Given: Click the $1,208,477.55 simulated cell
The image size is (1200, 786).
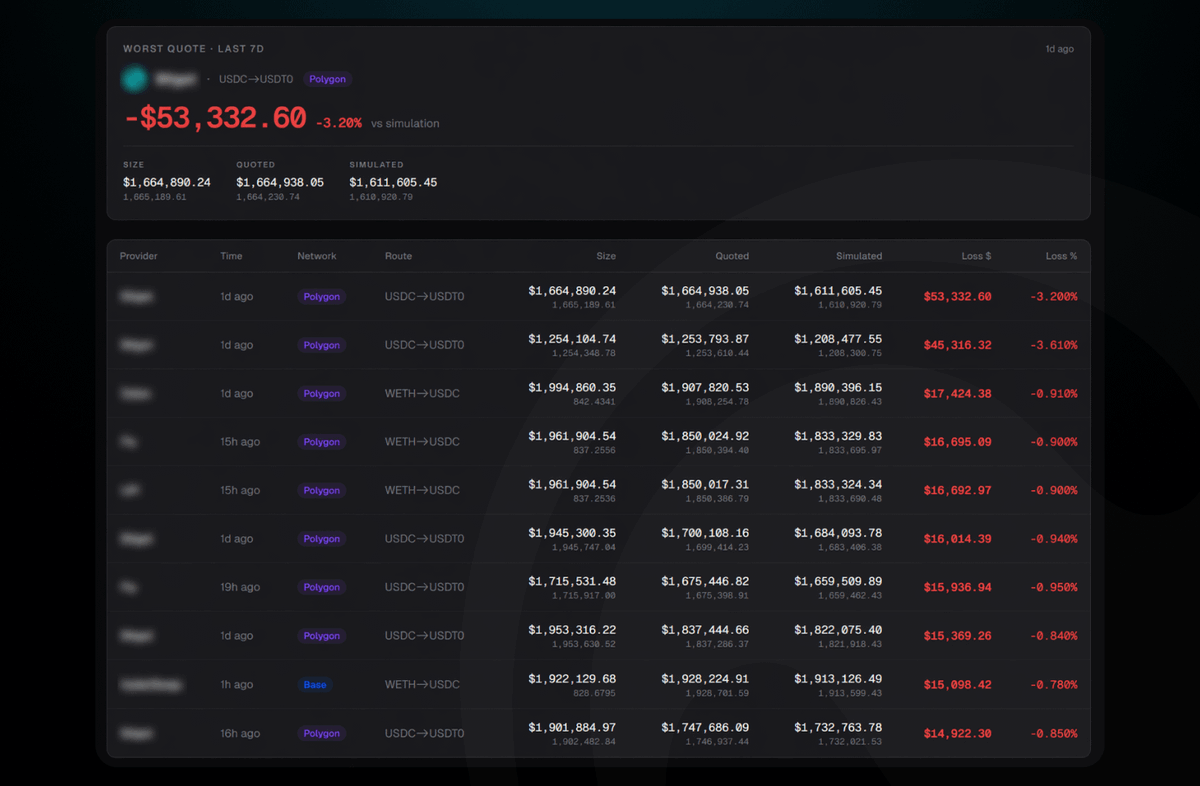Looking at the screenshot, I should 838,339.
